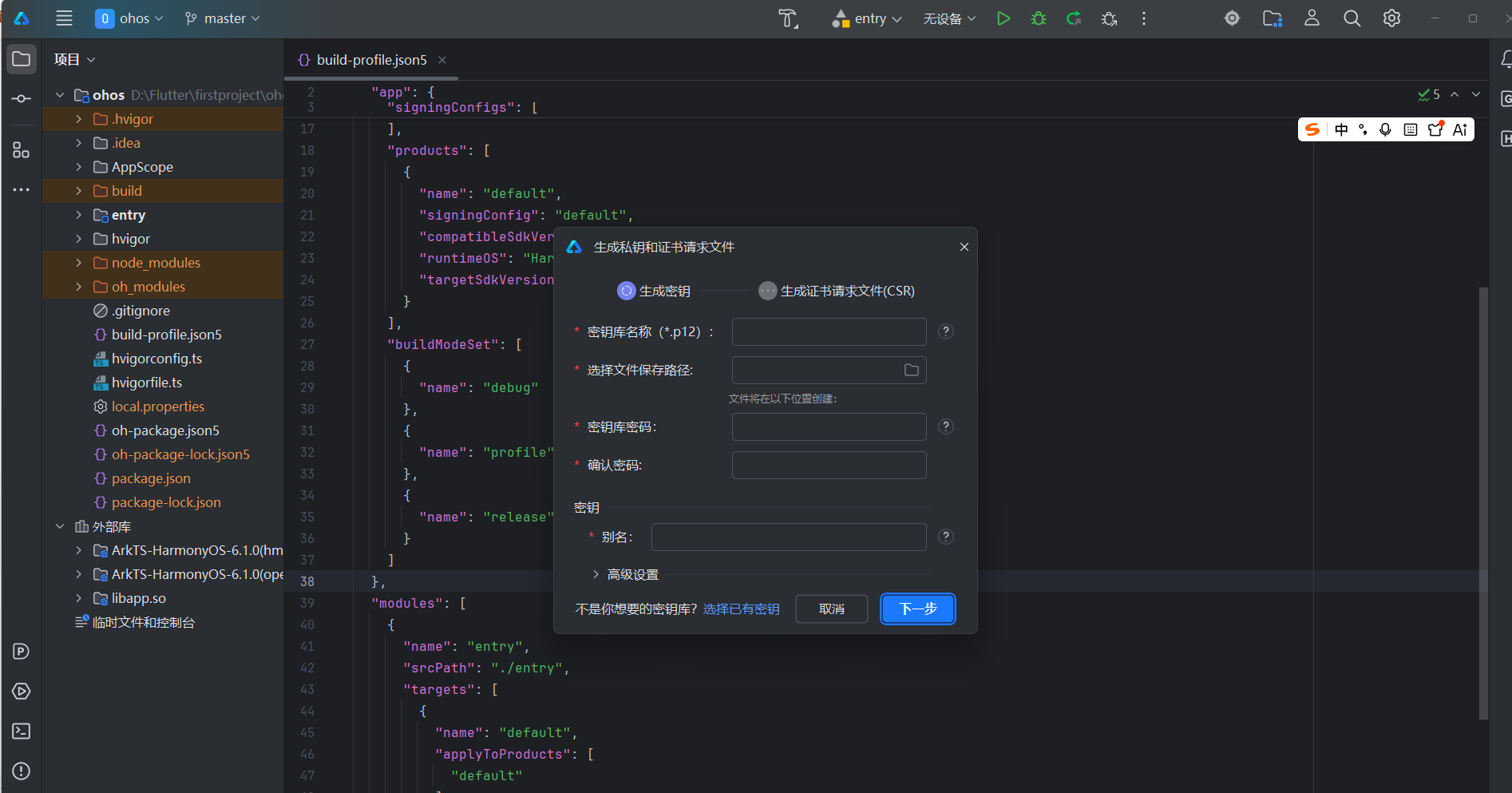Image resolution: width=1512 pixels, height=793 pixels.
Task: Click the 下一步 button
Action: click(x=918, y=609)
